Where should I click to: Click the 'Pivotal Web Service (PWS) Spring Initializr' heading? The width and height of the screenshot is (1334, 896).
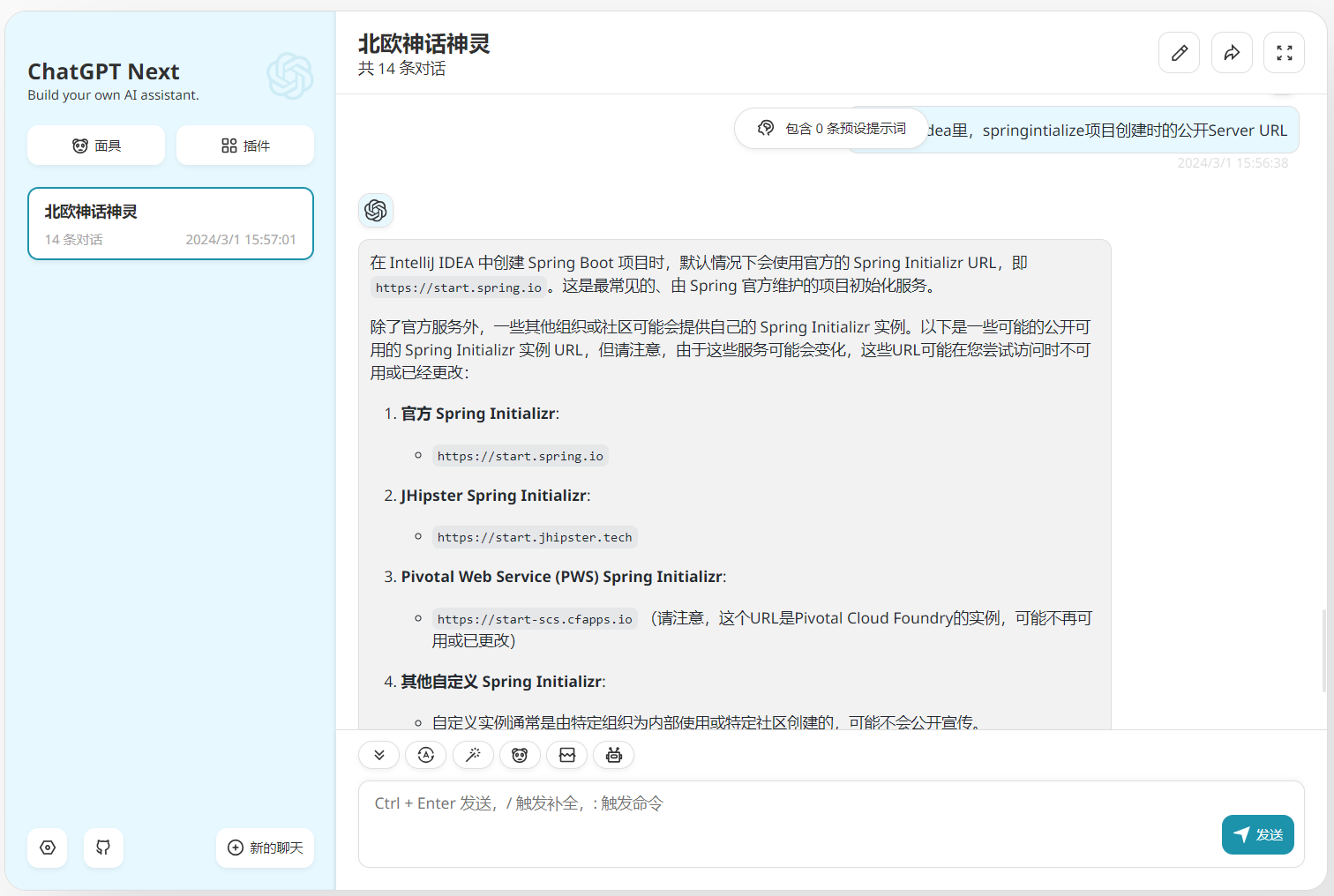[x=562, y=577]
